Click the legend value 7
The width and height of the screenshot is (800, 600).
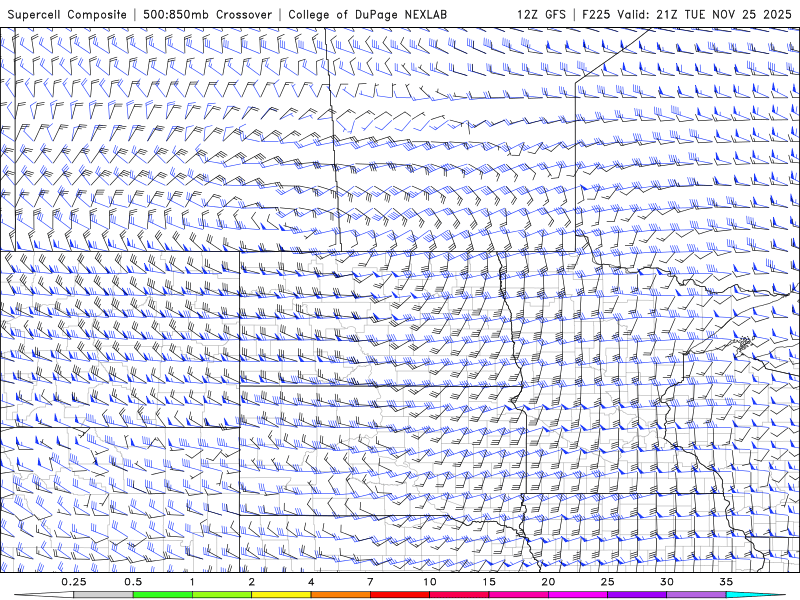[370, 582]
